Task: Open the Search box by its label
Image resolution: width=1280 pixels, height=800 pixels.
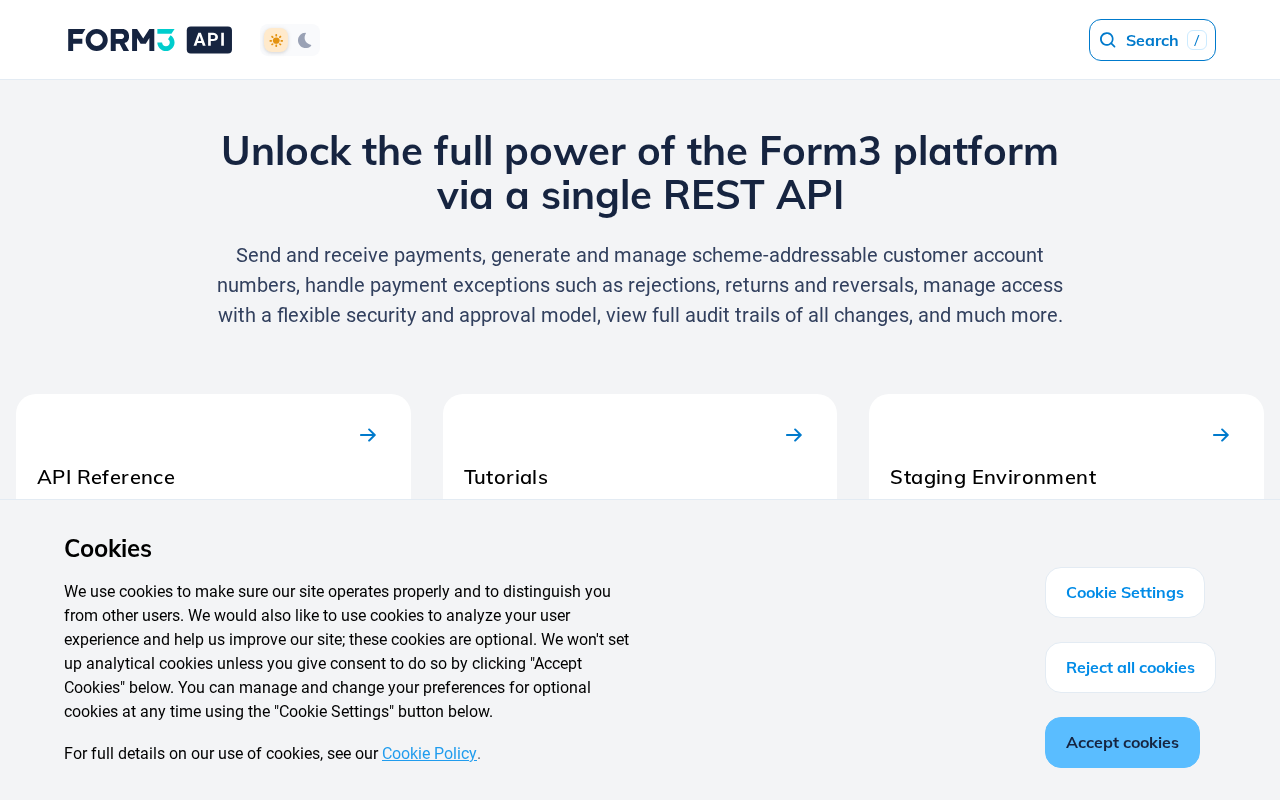Action: pyautogui.click(x=1152, y=40)
